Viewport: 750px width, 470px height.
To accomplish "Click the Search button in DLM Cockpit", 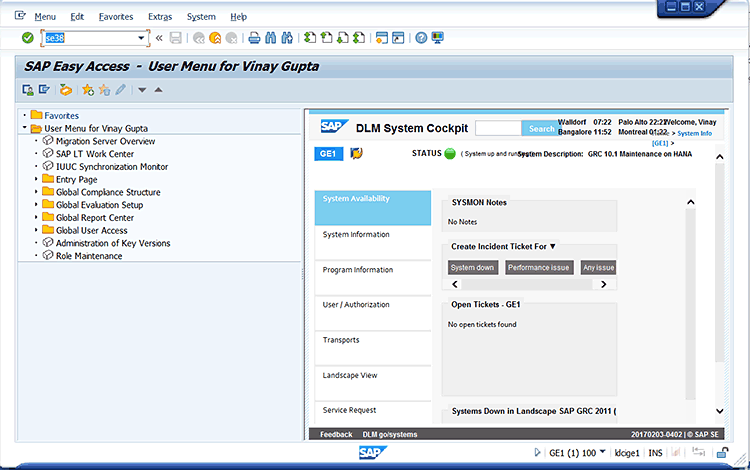I will (541, 129).
